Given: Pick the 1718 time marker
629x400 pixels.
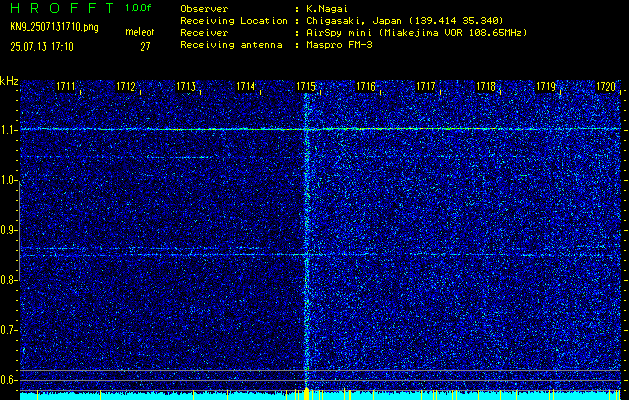Looking at the screenshot, I should (x=485, y=86).
